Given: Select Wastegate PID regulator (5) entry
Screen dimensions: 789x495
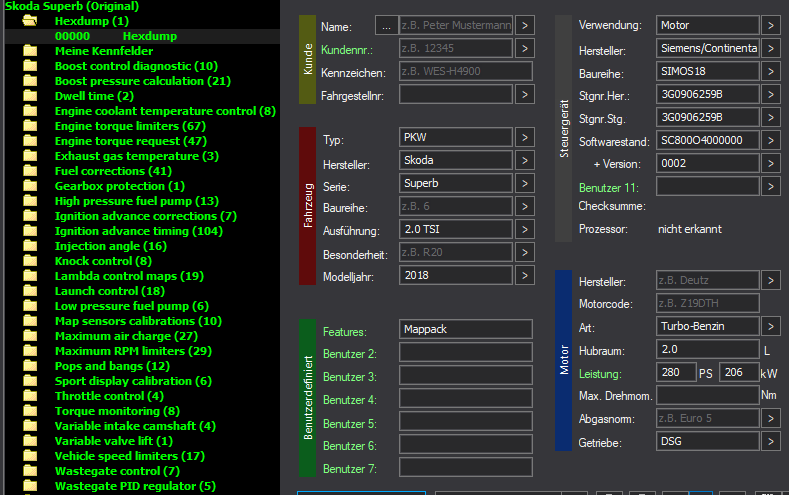Looking at the screenshot, I should click(x=135, y=486).
